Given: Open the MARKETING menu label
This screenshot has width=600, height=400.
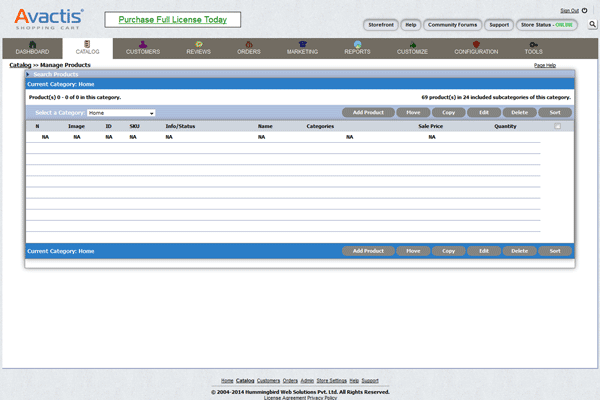Looking at the screenshot, I should click(303, 52).
